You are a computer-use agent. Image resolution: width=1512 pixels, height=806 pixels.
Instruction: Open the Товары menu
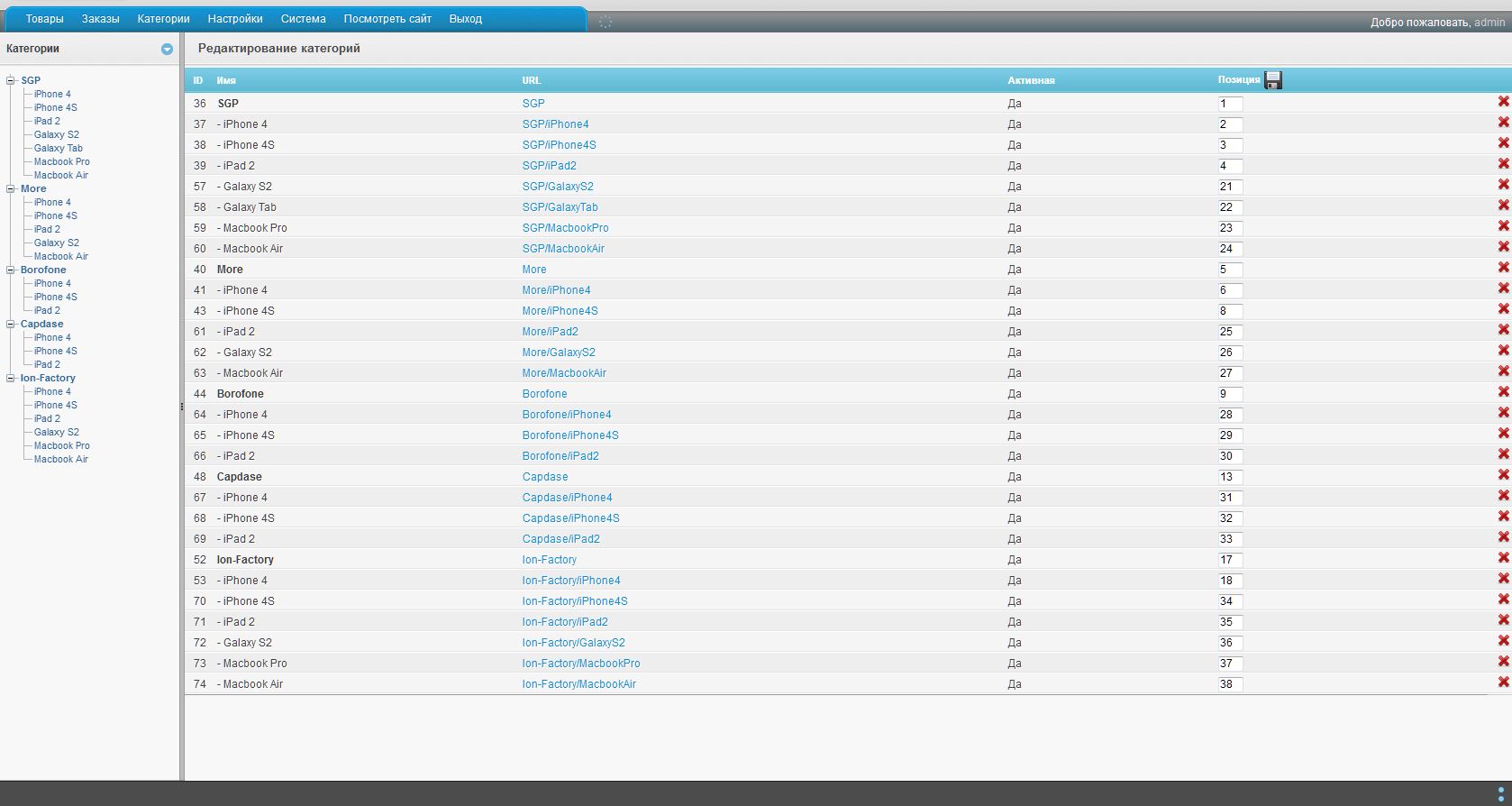[x=44, y=19]
